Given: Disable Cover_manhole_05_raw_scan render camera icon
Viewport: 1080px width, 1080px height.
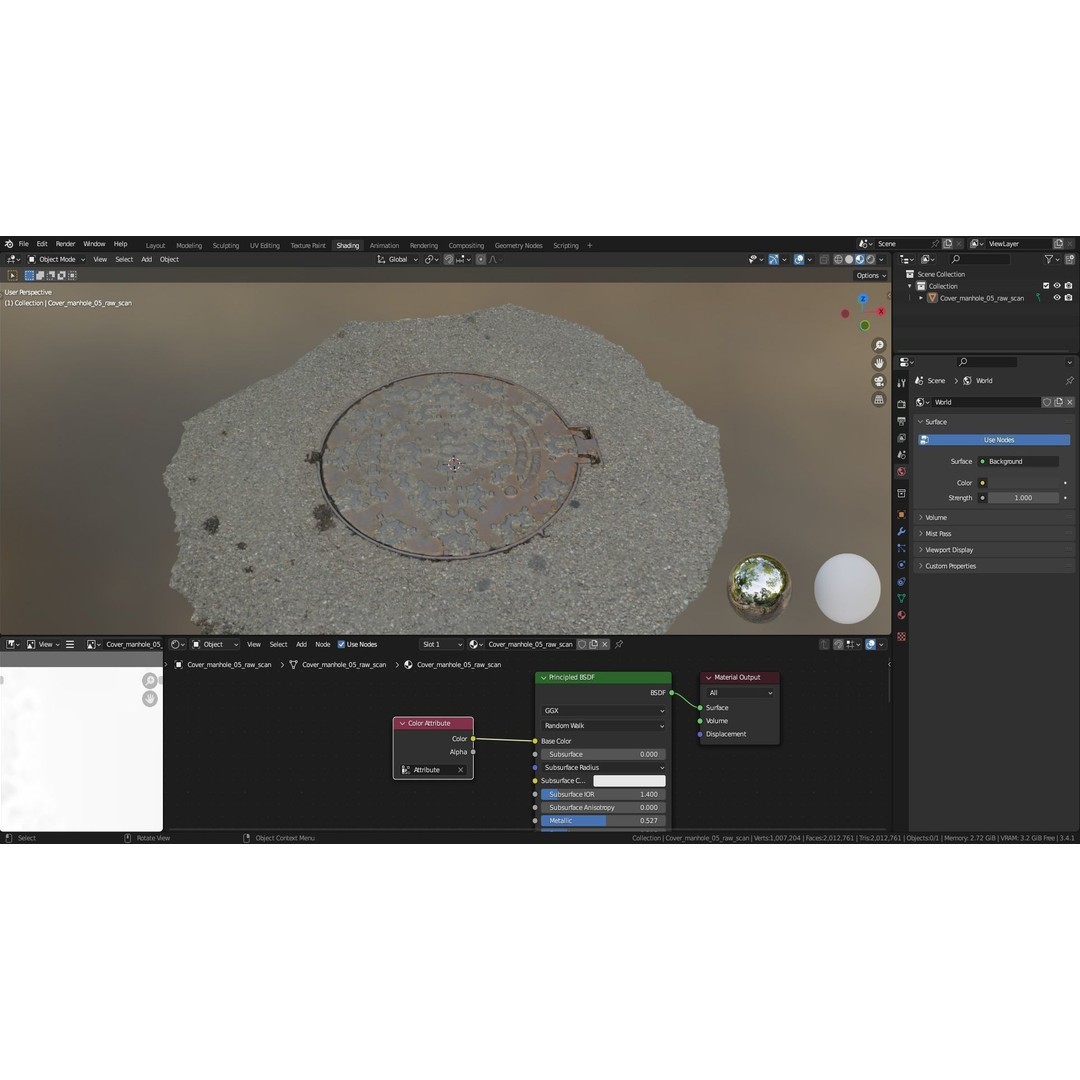Looking at the screenshot, I should click(1068, 298).
